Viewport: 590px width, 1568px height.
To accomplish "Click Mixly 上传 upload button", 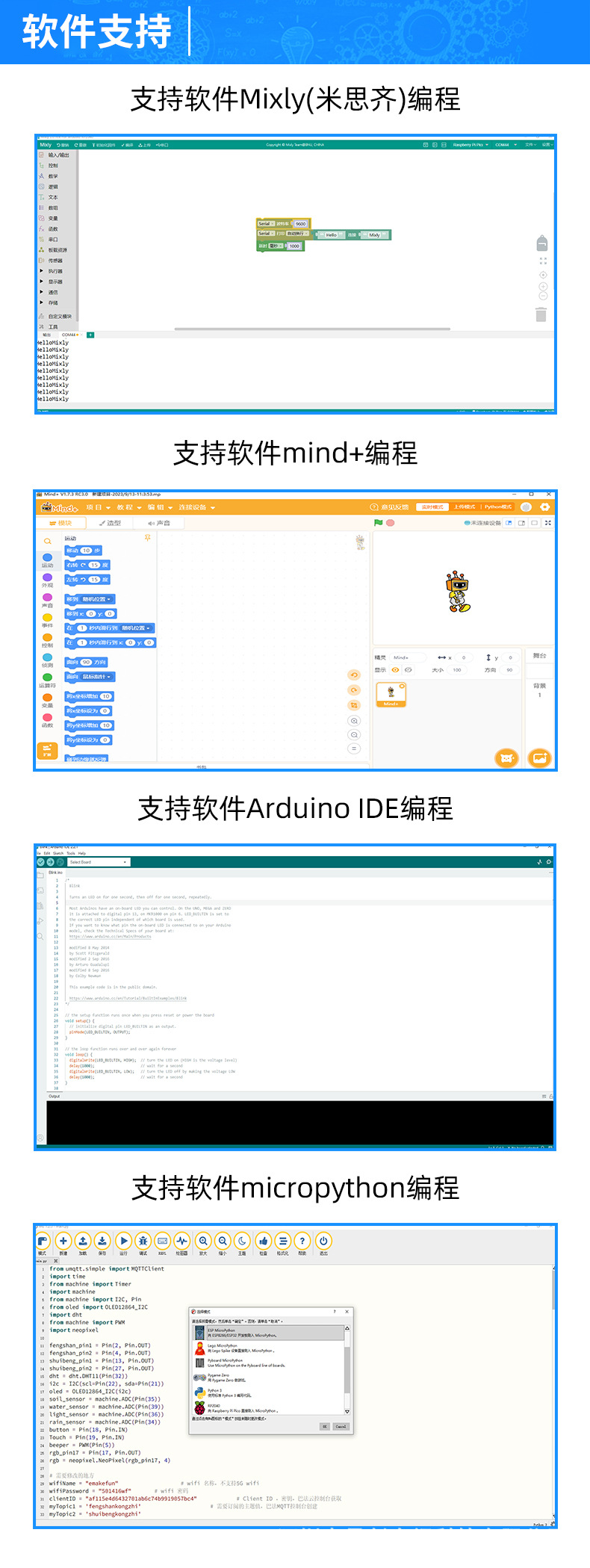I will 144,145.
